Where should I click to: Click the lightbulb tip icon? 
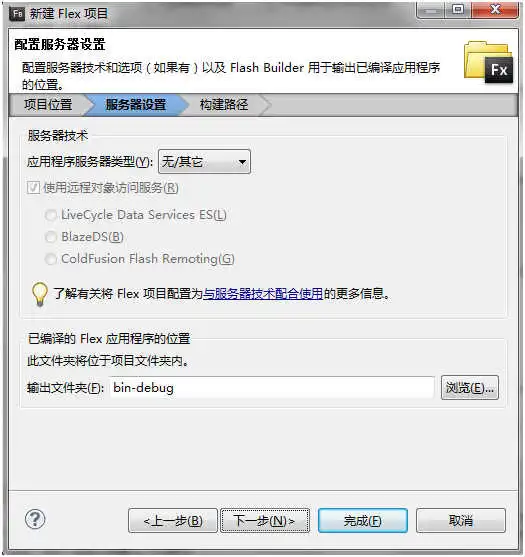click(x=39, y=294)
